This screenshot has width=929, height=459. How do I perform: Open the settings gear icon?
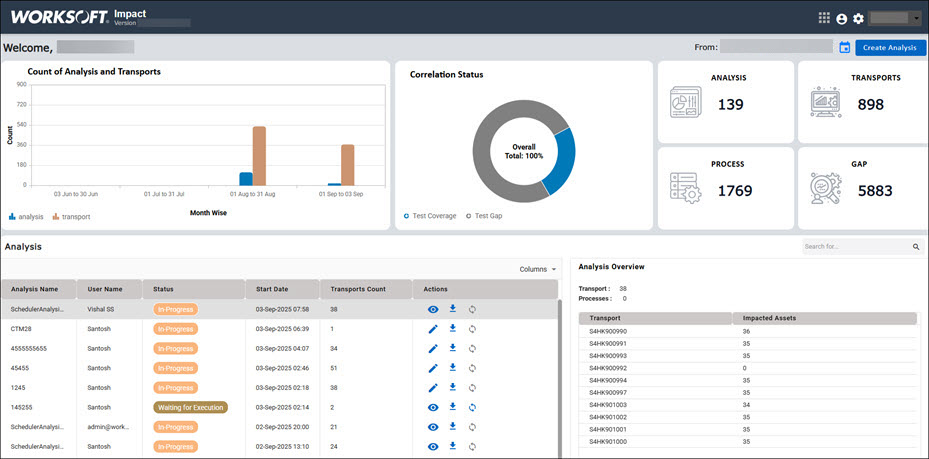pyautogui.click(x=858, y=18)
